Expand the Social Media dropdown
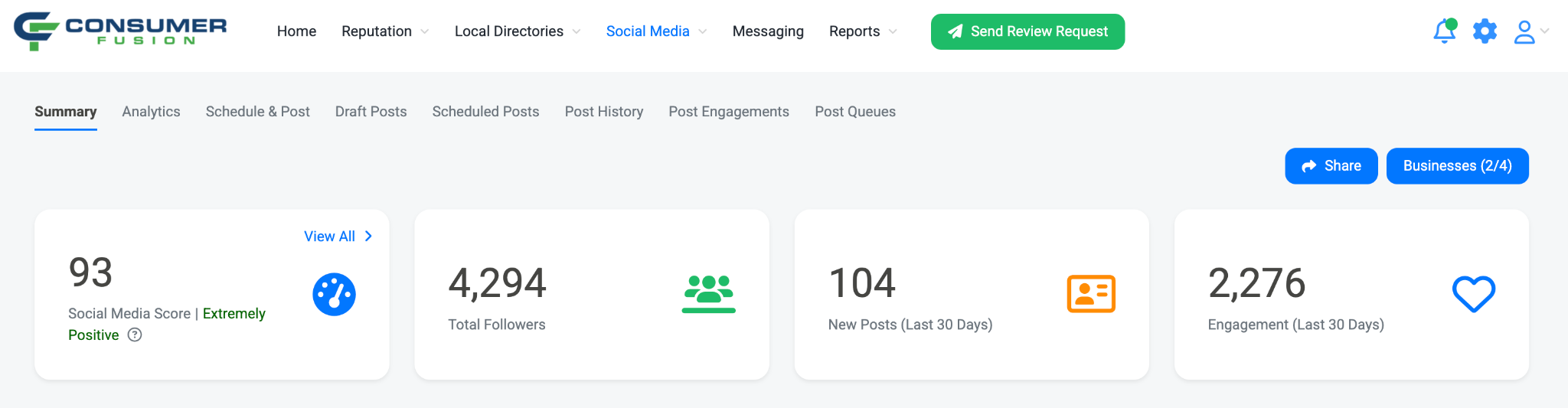This screenshot has width=1568, height=408. pos(656,31)
